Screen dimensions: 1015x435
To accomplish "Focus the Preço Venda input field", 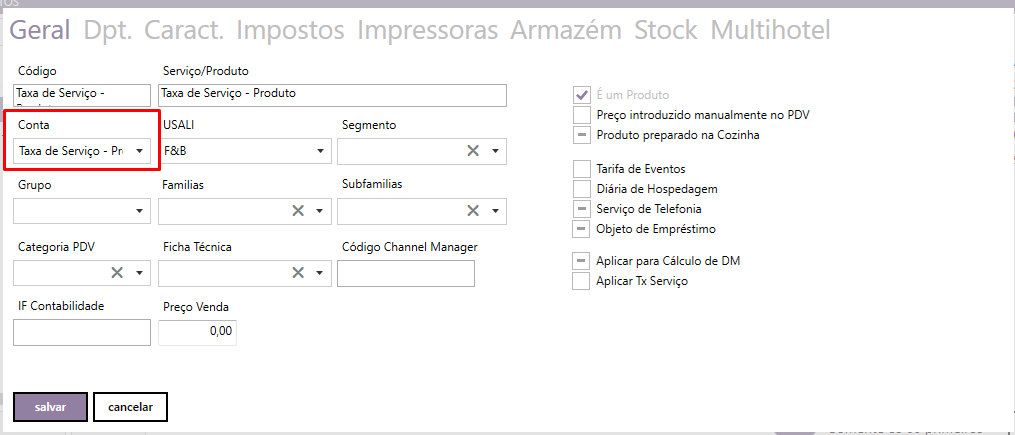I will pos(197,331).
